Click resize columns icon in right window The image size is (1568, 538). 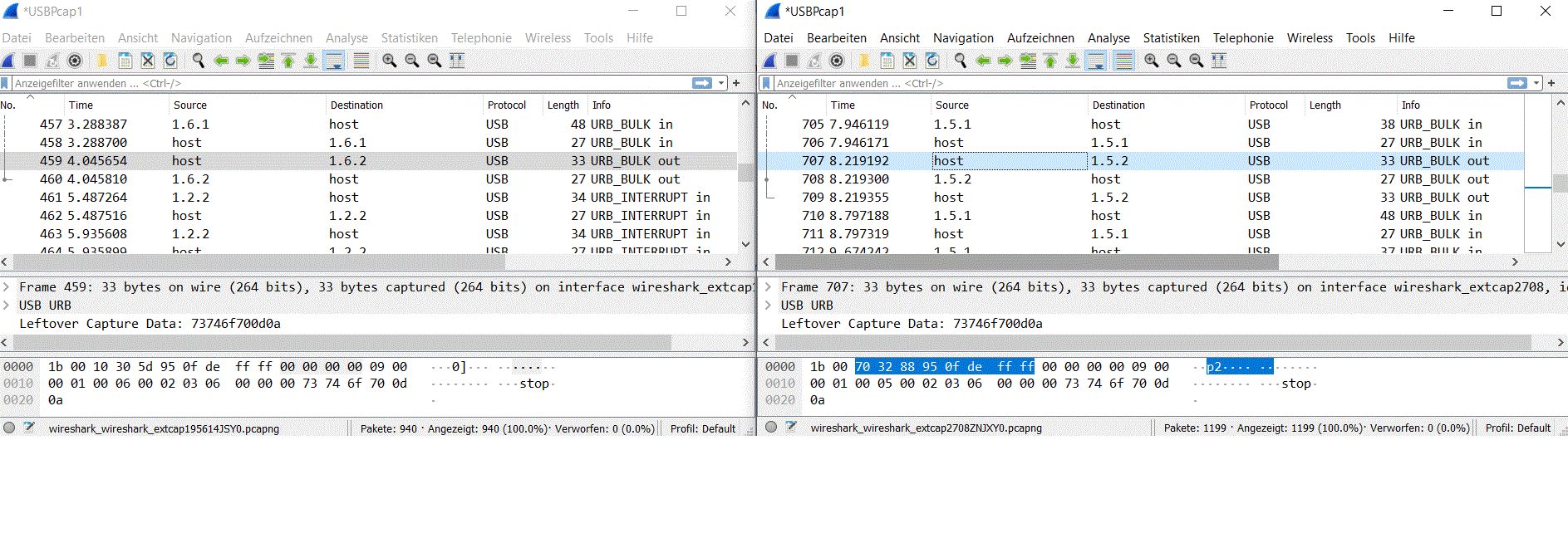[1219, 61]
